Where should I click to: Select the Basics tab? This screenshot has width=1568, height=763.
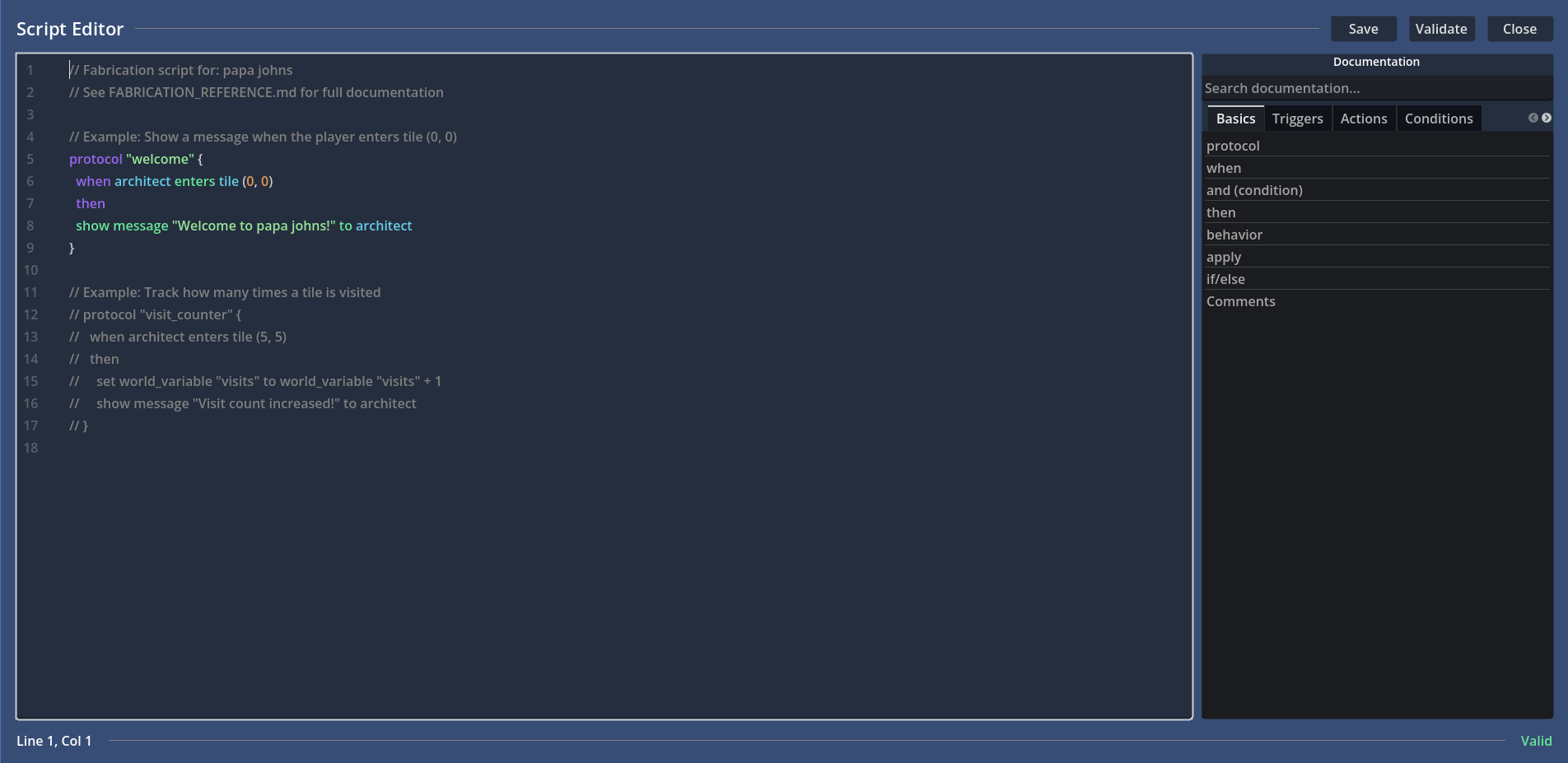pyautogui.click(x=1234, y=118)
